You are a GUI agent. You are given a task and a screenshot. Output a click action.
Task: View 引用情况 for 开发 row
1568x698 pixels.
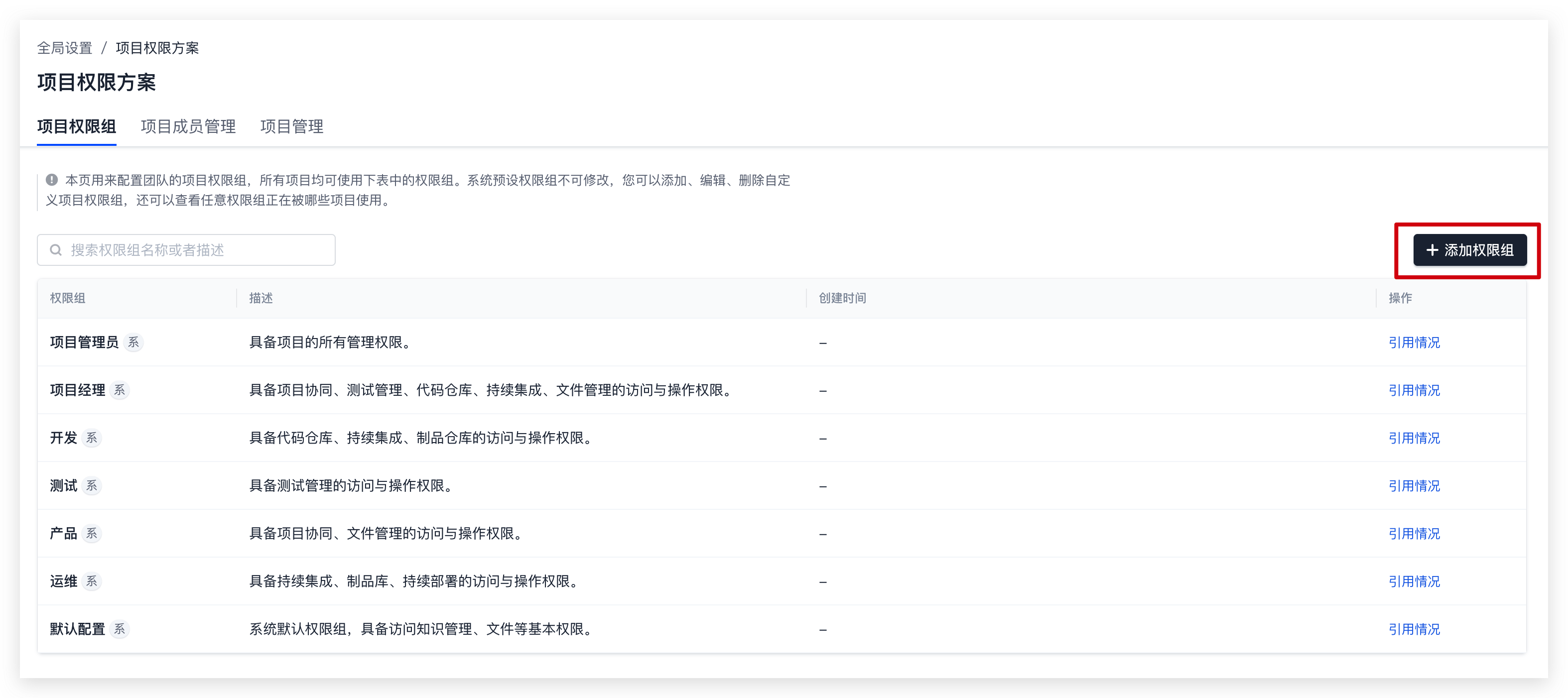pos(1414,438)
